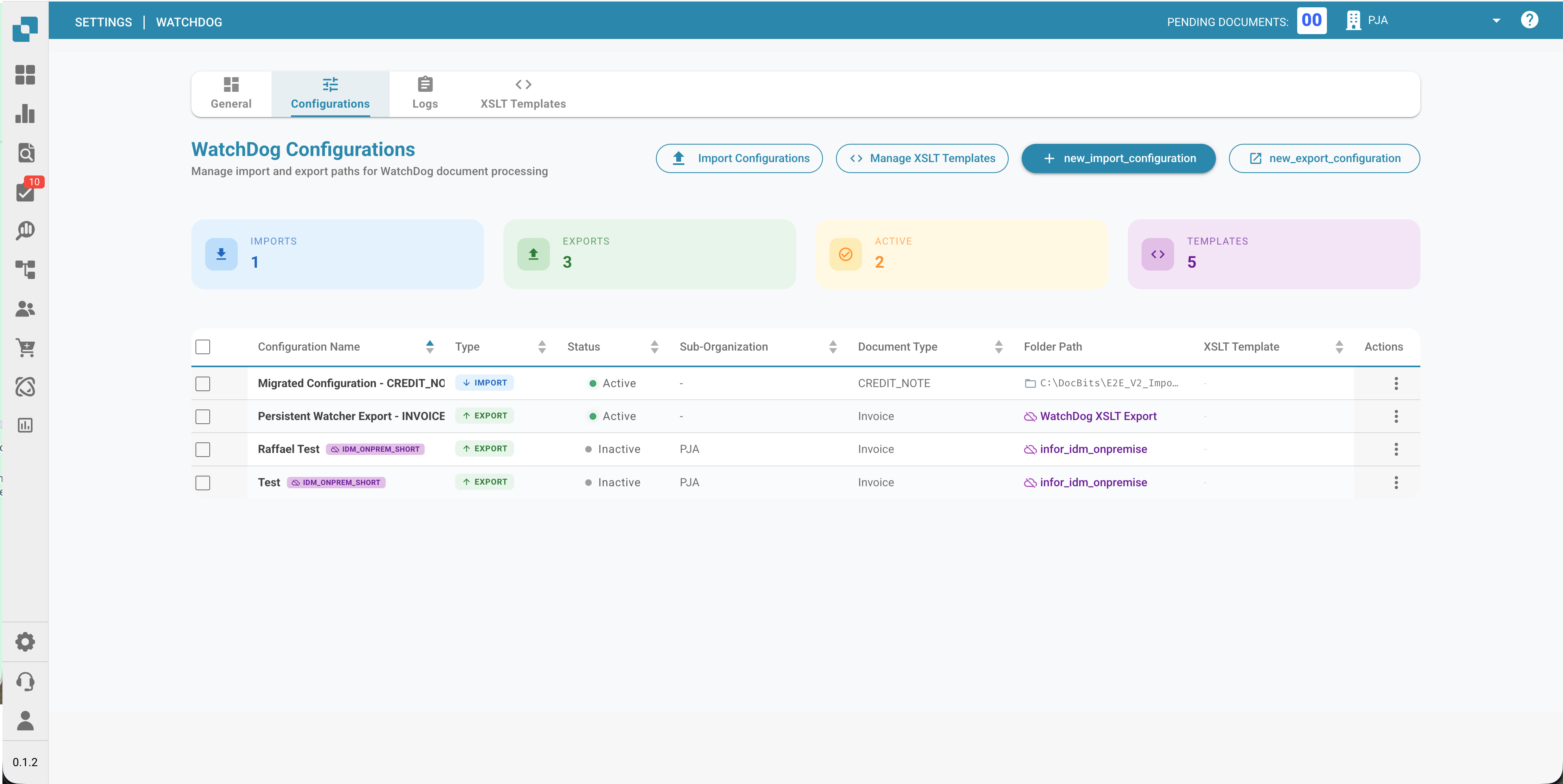Sort the table by Configuration Name
Screen dimensions: 1563x784
[430, 346]
